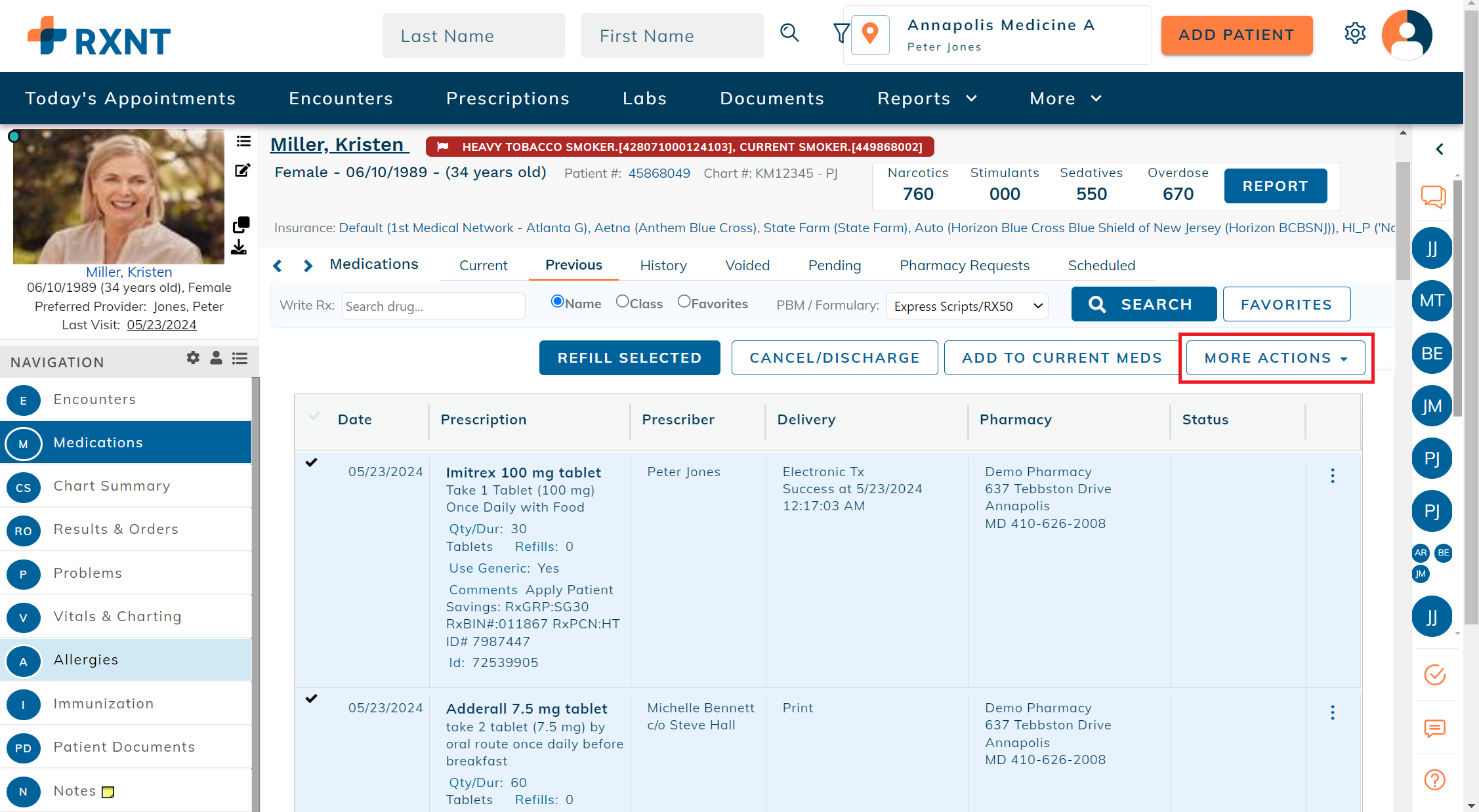Open Miller, Kristen patient name link

click(x=339, y=145)
